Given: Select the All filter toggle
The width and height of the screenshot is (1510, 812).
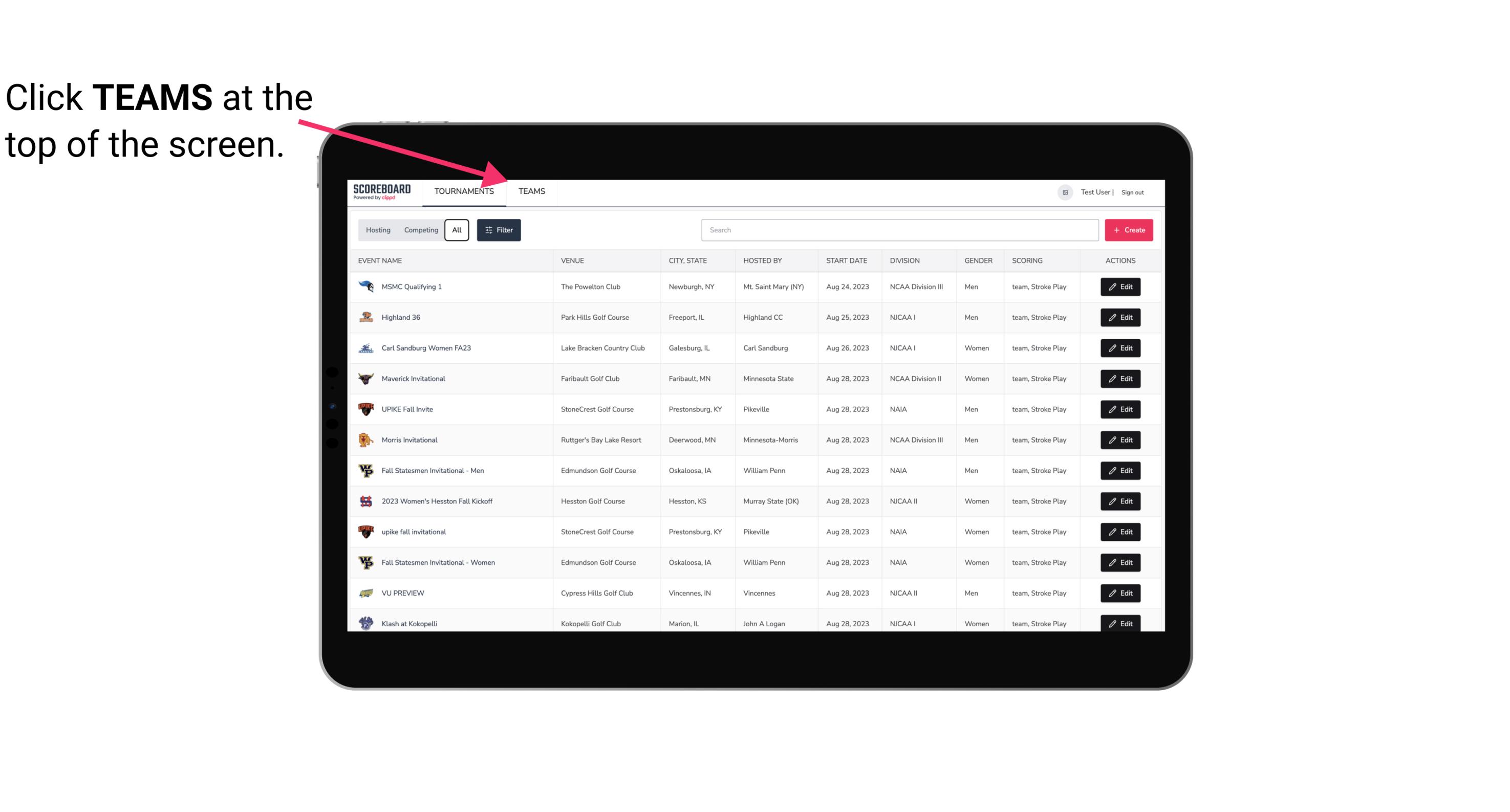Looking at the screenshot, I should [456, 230].
